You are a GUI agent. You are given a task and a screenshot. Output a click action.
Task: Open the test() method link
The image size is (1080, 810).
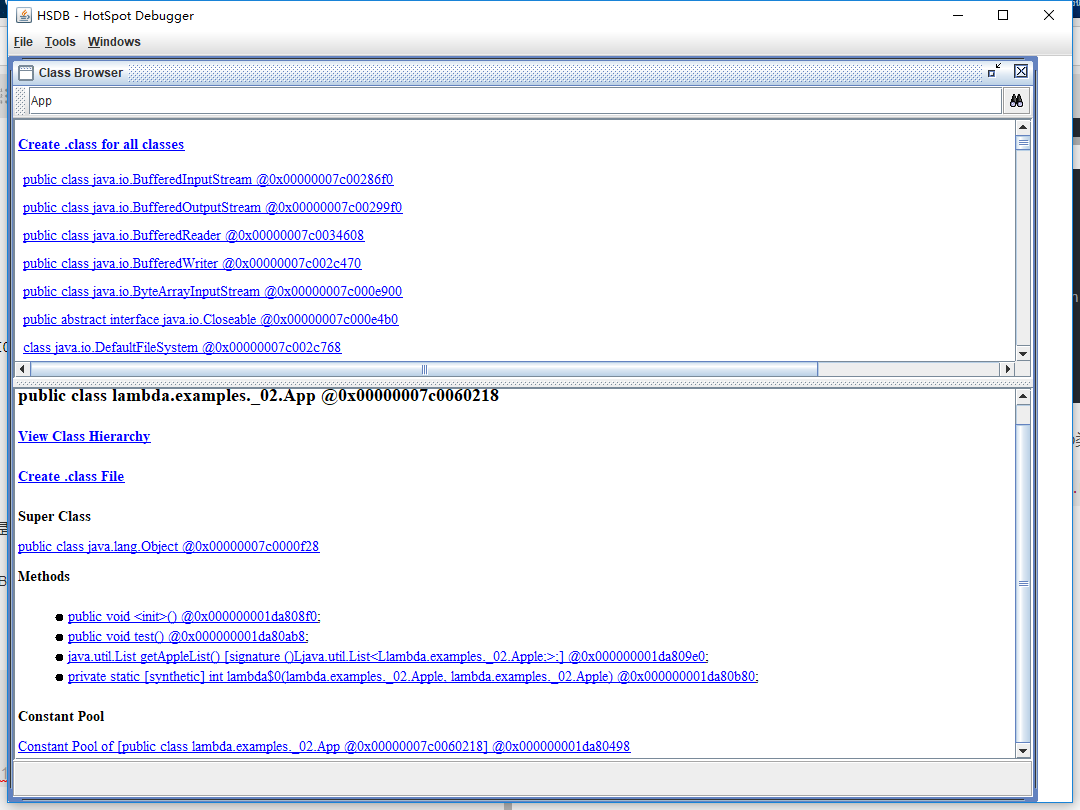(x=188, y=636)
